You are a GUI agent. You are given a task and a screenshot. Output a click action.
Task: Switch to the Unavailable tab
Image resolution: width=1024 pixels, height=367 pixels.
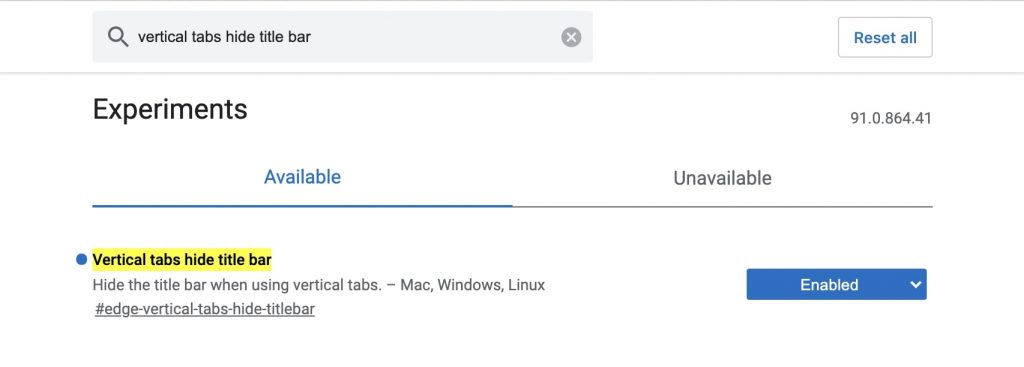pyautogui.click(x=722, y=178)
